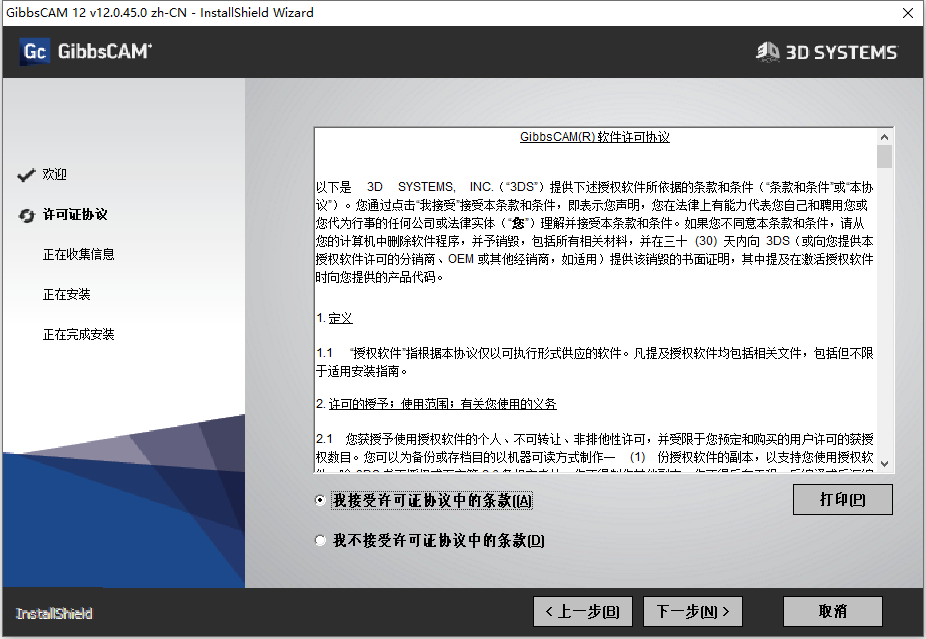This screenshot has width=926, height=639.
Task: Click the 许可证协议 step label
Action: click(x=75, y=215)
